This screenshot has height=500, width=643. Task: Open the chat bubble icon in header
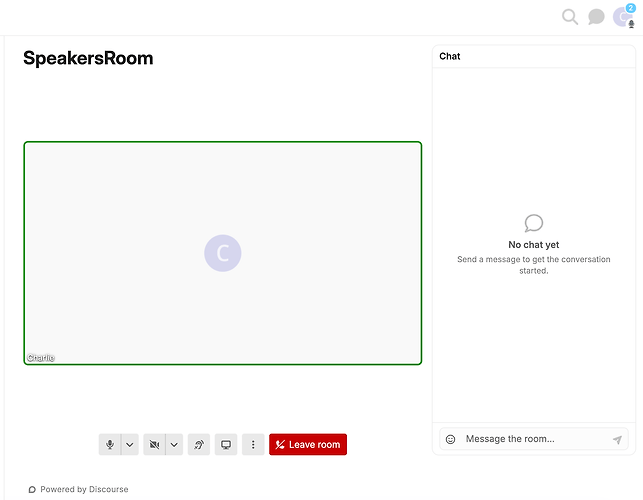[596, 17]
